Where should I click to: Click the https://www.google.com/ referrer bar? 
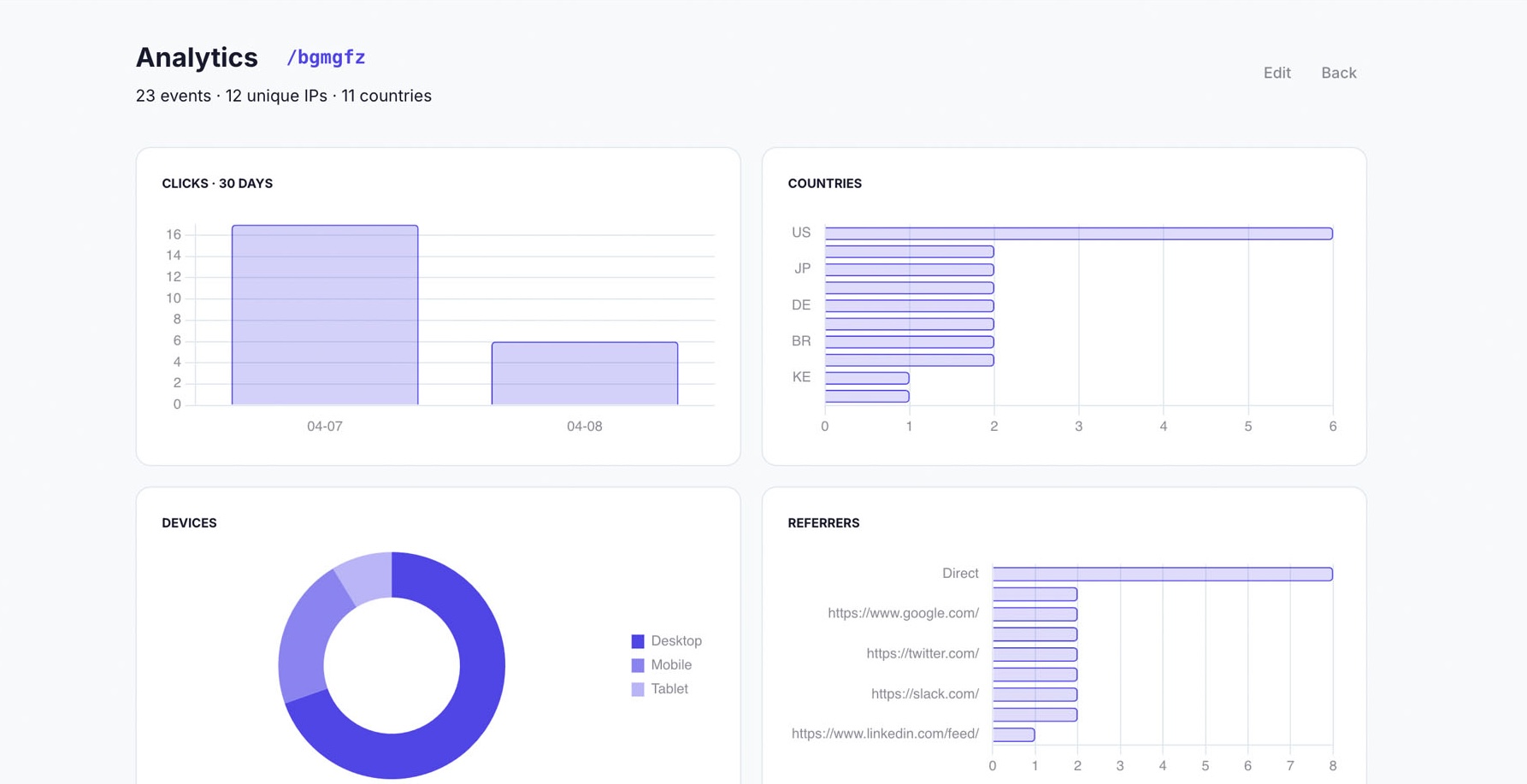click(x=1035, y=612)
